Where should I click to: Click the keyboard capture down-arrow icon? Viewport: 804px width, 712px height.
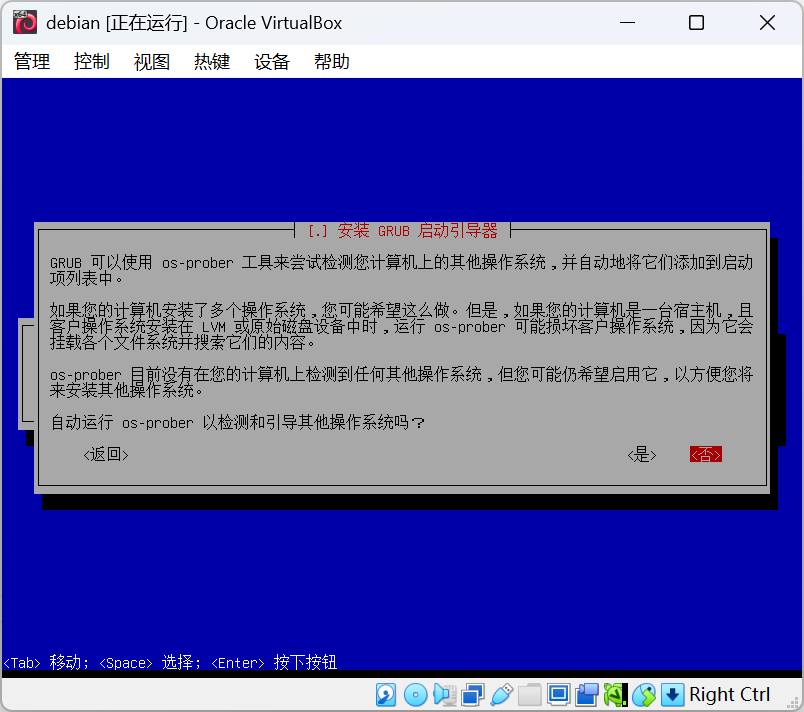pyautogui.click(x=672, y=695)
